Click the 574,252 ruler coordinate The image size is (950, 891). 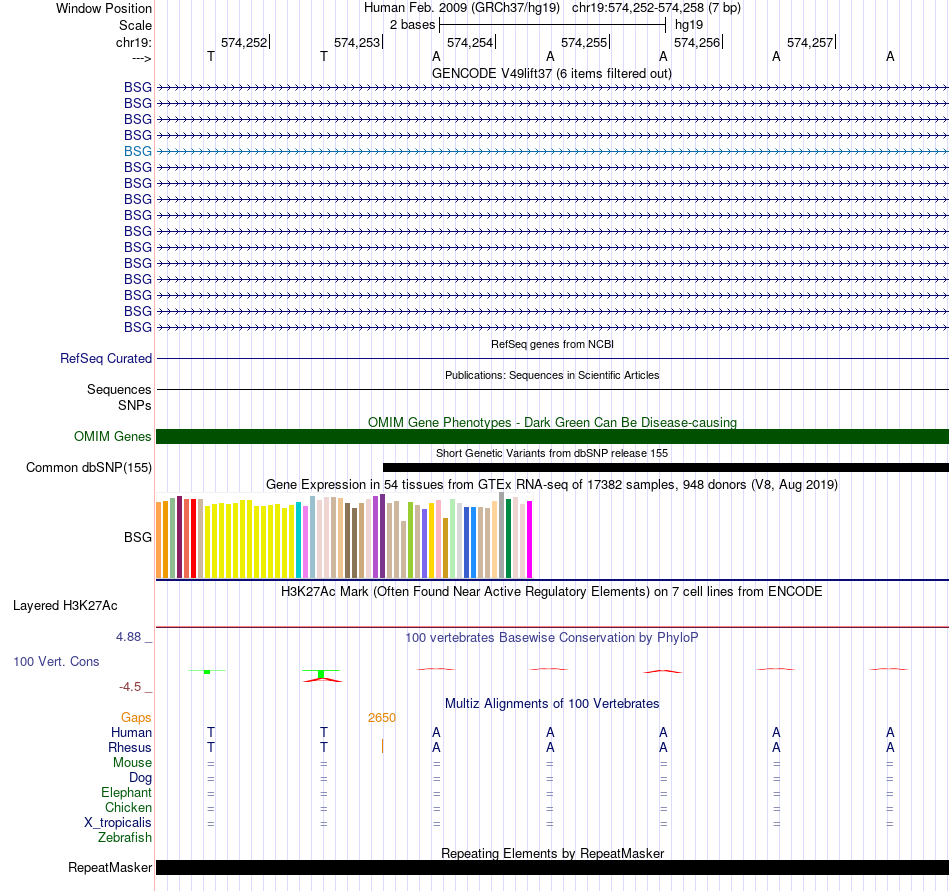(244, 42)
